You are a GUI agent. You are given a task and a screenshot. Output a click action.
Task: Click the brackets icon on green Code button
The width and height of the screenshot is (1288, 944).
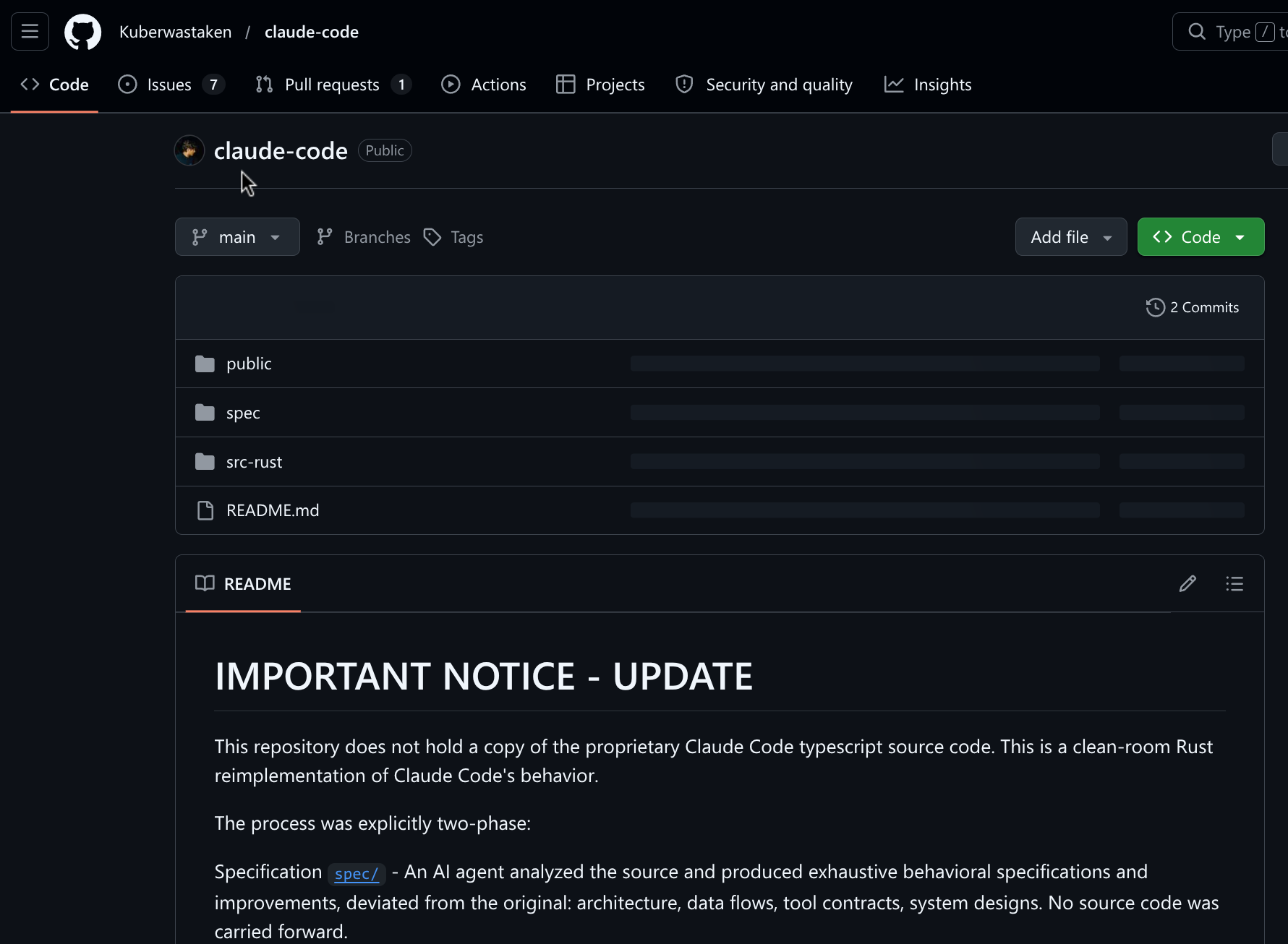tap(1162, 237)
